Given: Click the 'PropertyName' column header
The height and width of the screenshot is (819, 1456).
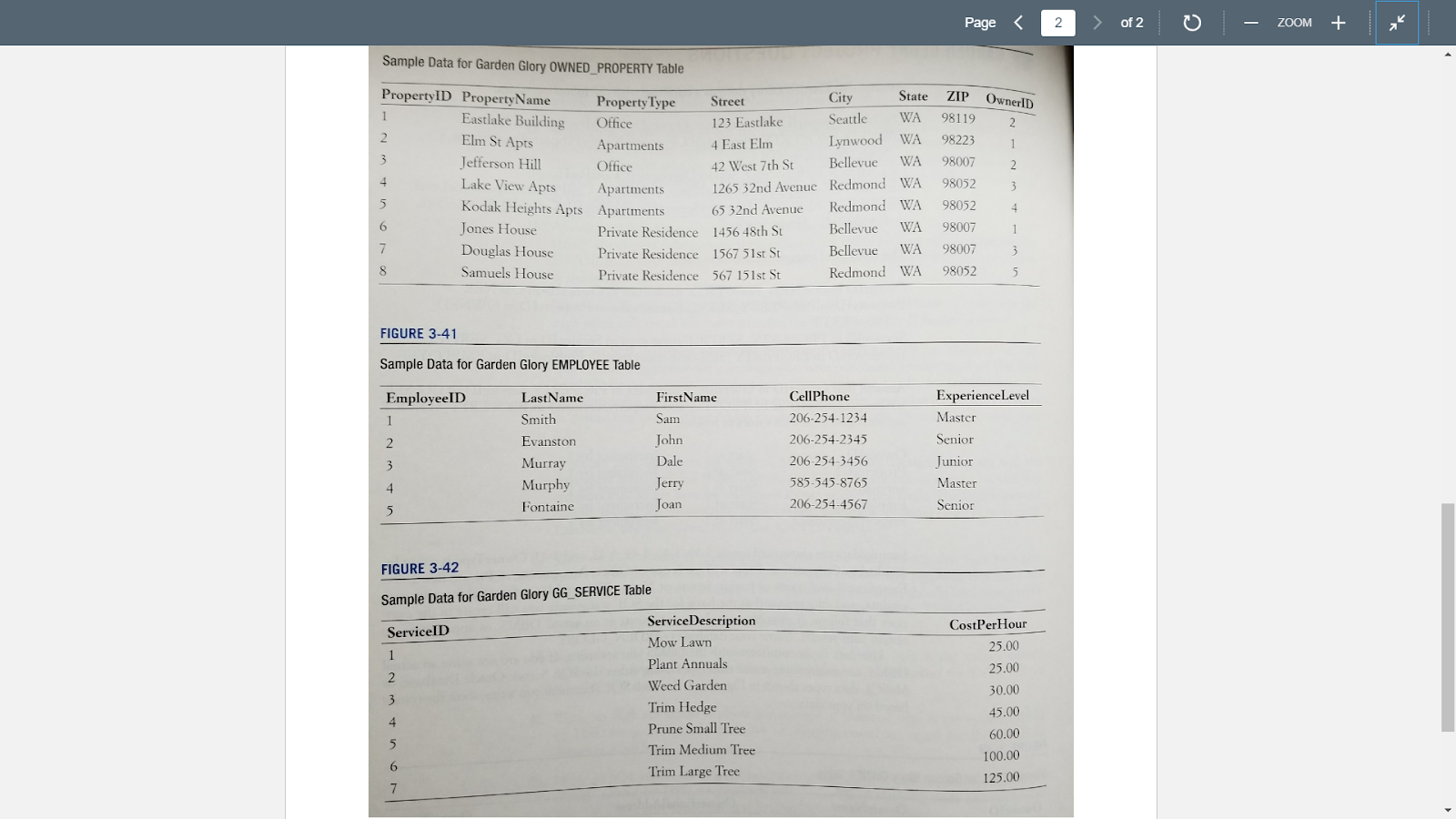Looking at the screenshot, I should (506, 99).
